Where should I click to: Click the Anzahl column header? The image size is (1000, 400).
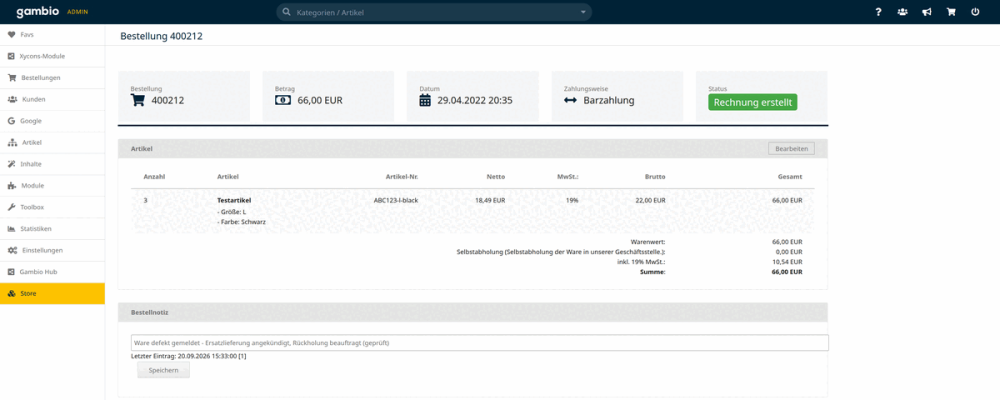(x=154, y=176)
